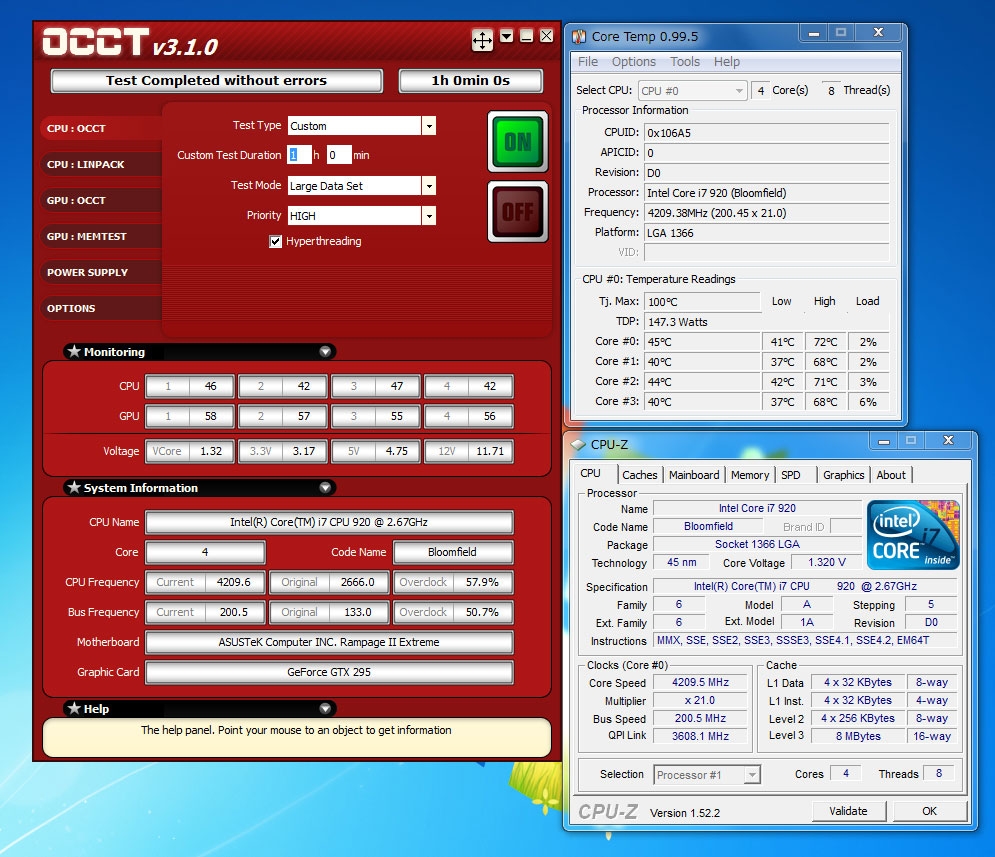Close the CPU-Z window

[948, 440]
